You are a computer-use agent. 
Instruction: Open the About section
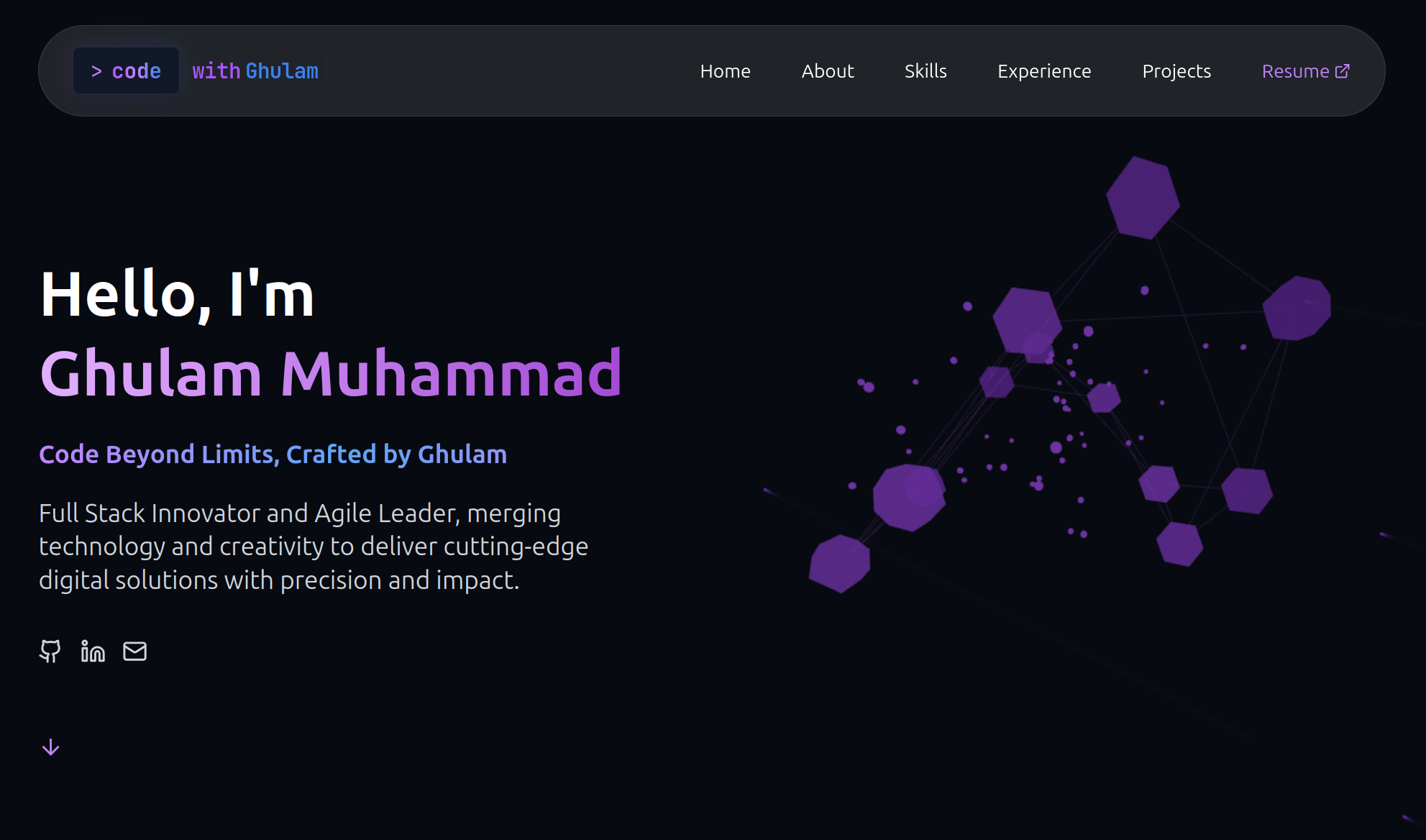(827, 71)
